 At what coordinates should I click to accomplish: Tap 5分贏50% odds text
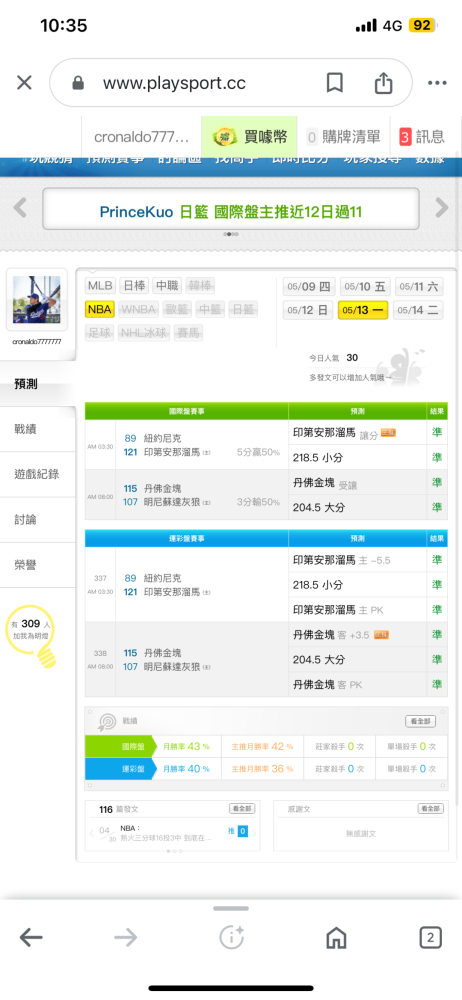tap(258, 452)
